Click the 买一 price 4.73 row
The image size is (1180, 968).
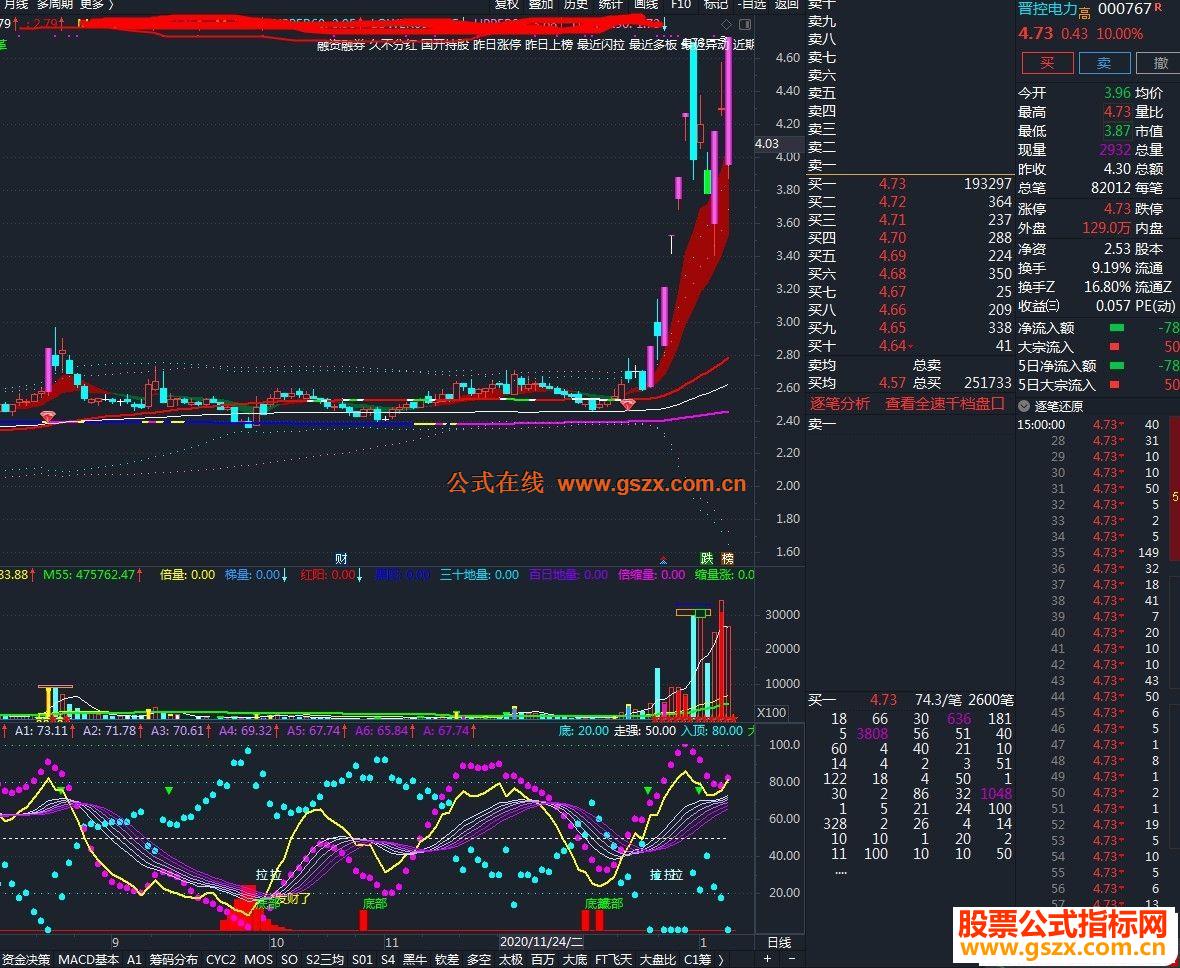[910, 184]
